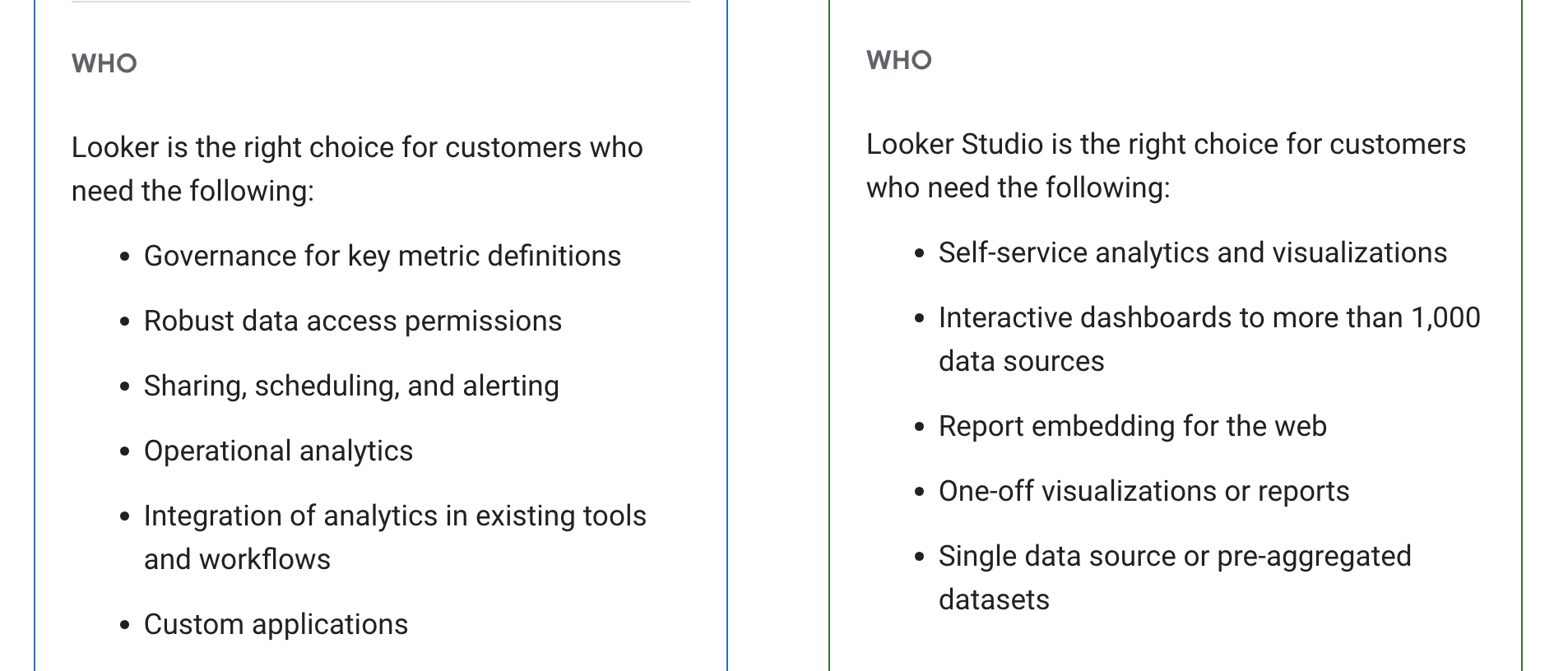Image resolution: width=1568 pixels, height=671 pixels.
Task: Click "Self-service analytics and visualizations" item
Action: click(x=1192, y=252)
